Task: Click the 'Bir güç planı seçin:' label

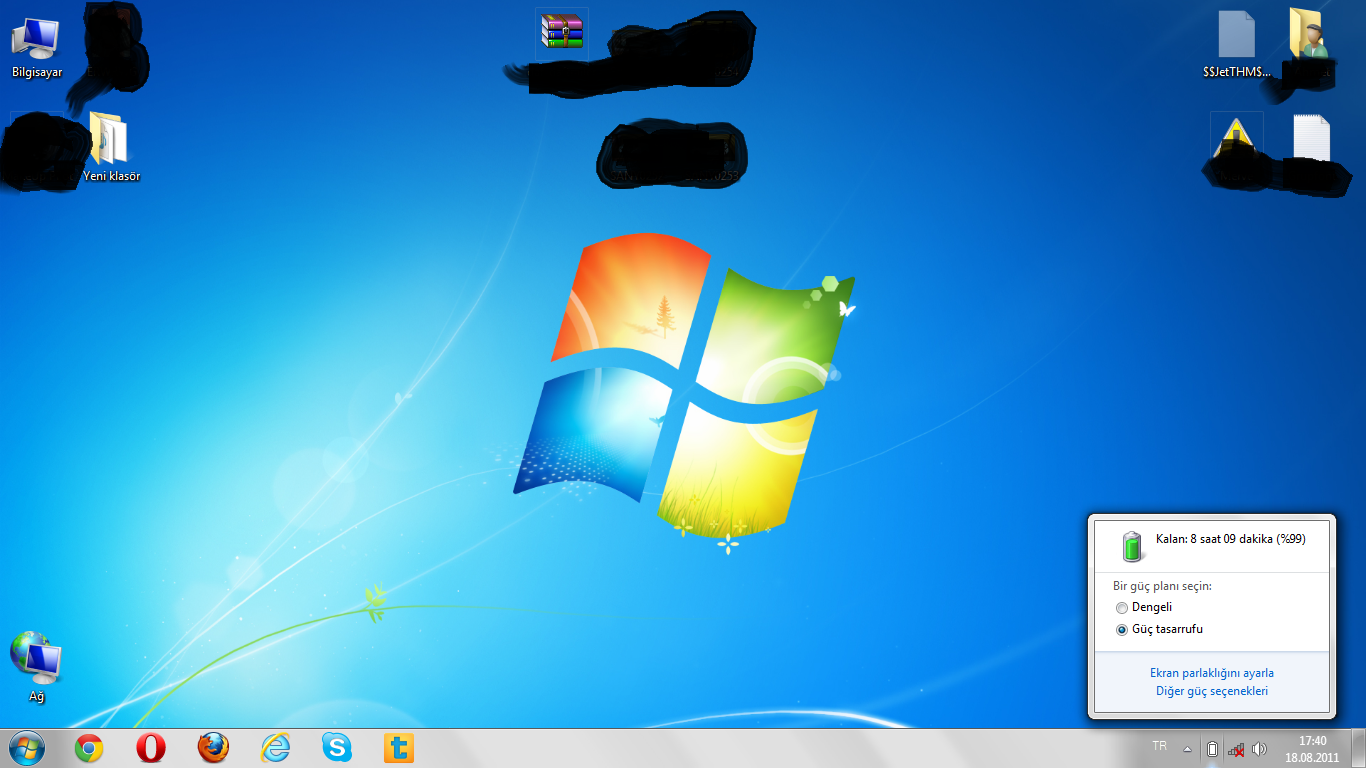Action: (x=1162, y=586)
